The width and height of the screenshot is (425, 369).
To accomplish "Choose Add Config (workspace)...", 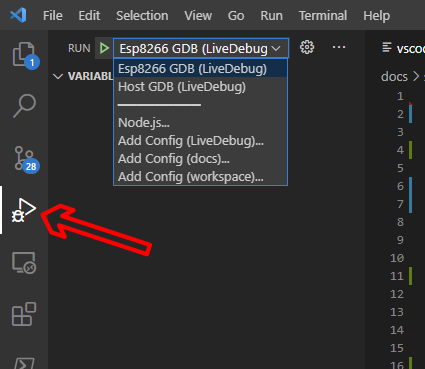I will [200, 177].
